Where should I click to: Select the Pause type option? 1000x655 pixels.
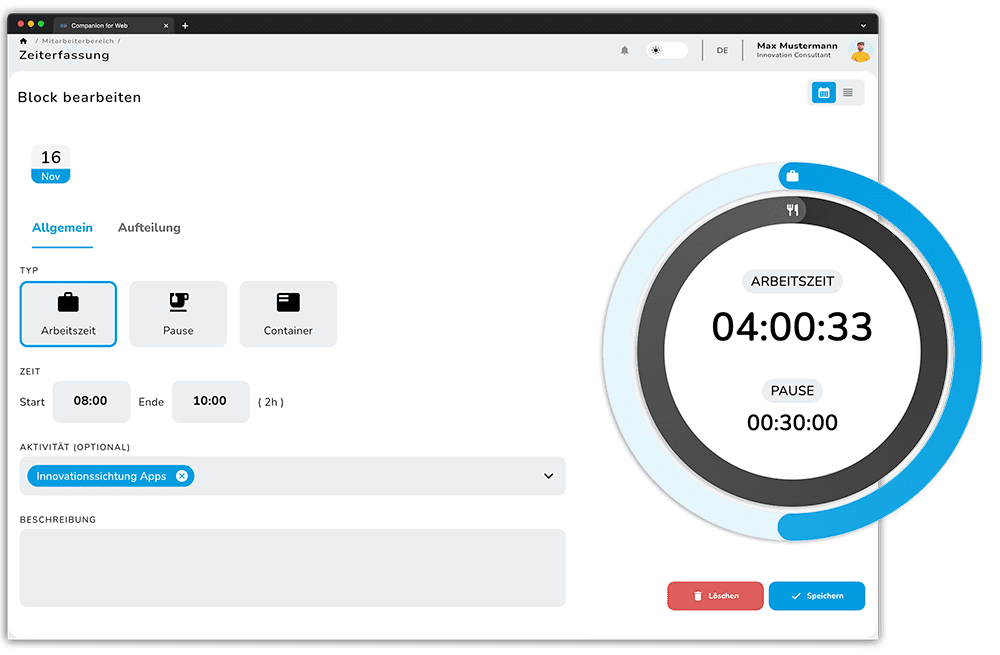click(x=178, y=314)
